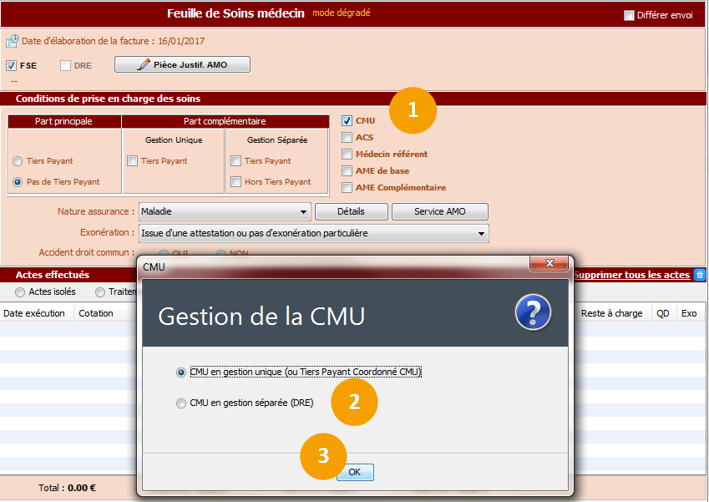Confirm the dialog with OK
709x502 pixels.
point(354,472)
